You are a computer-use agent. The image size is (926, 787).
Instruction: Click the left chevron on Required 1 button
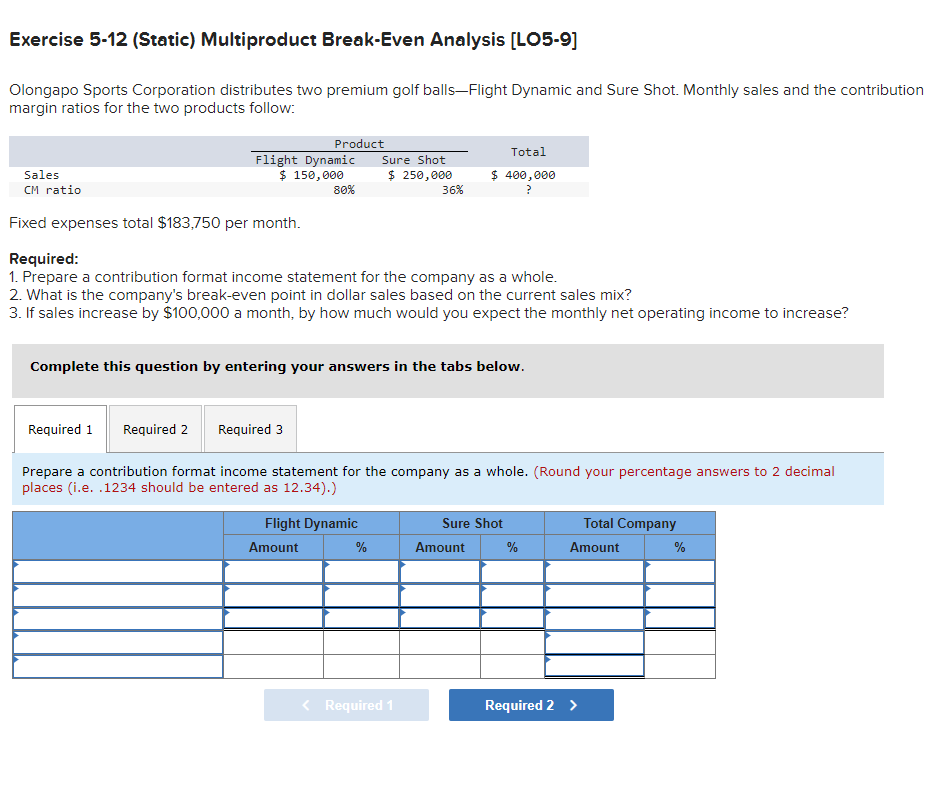(306, 705)
